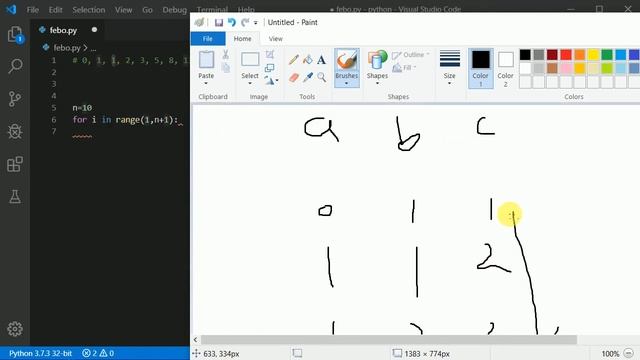640x360 pixels.
Task: Open VS Code Selection menu
Action: 89,10
